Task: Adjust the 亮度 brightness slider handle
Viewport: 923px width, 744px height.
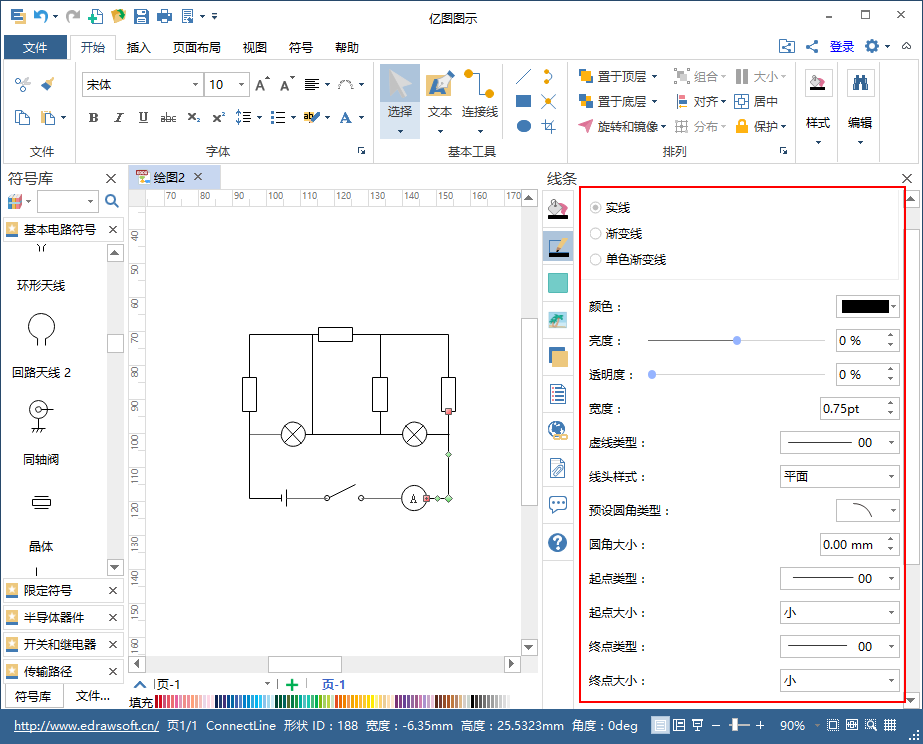Action: point(736,340)
